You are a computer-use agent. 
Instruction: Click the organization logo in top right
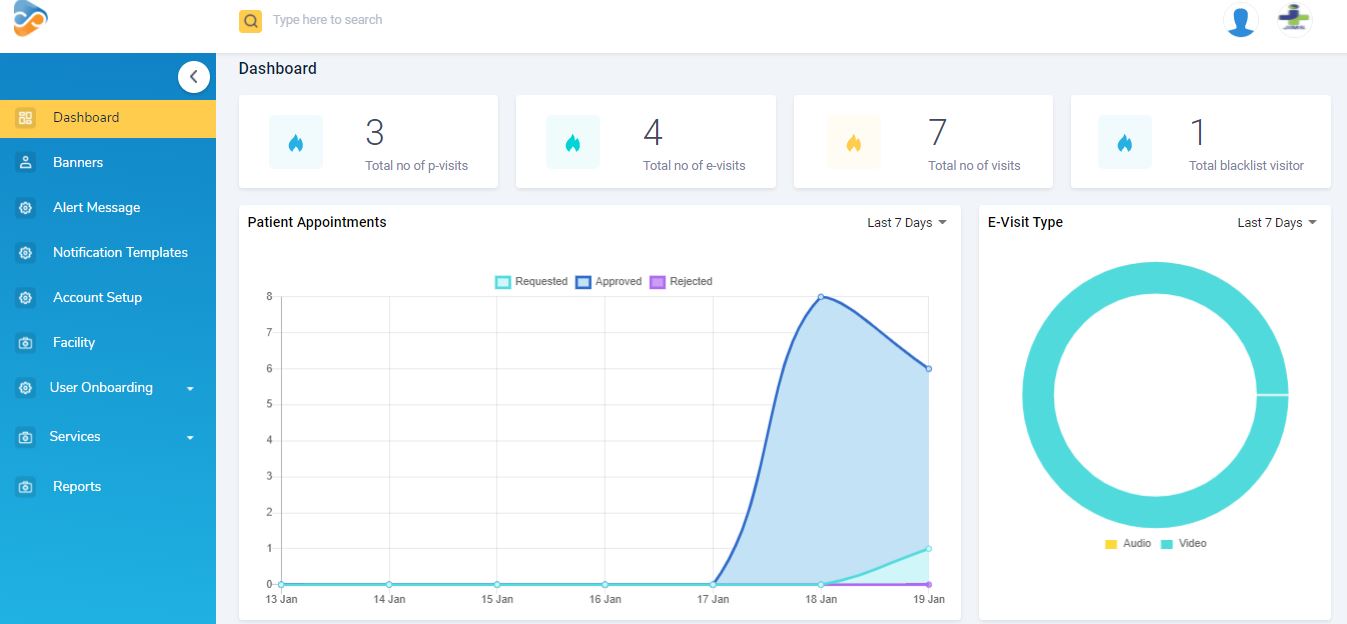pyautogui.click(x=1295, y=20)
